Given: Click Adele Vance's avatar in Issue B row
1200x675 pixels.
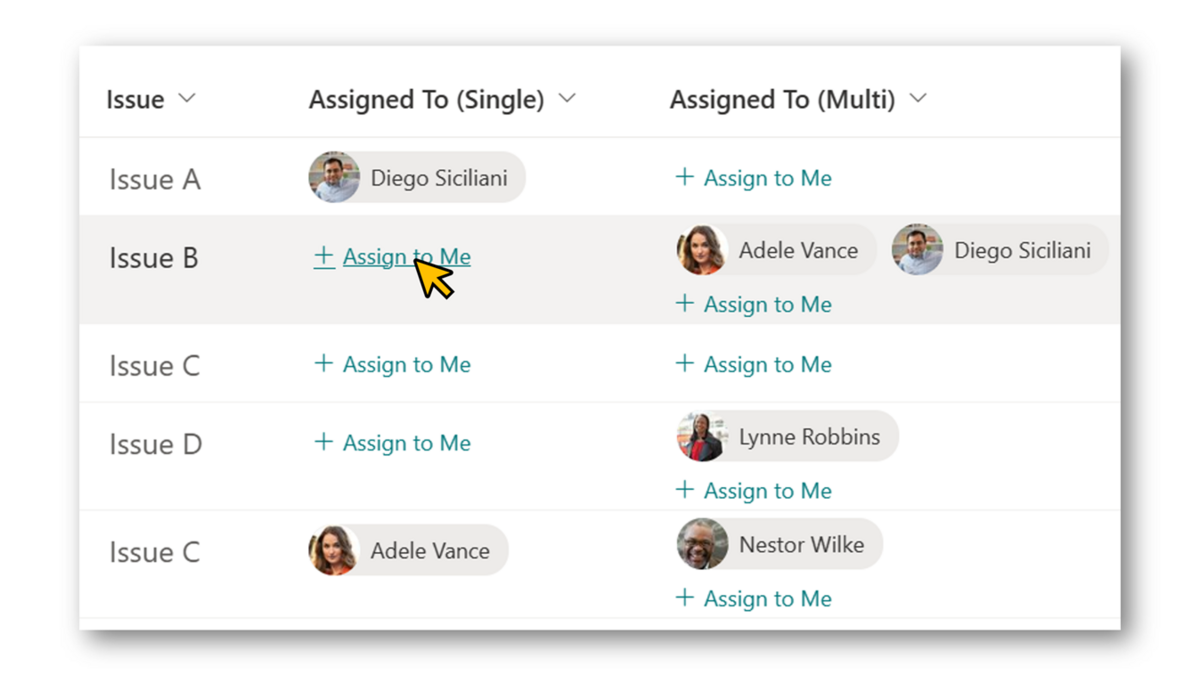Looking at the screenshot, I should (x=702, y=250).
